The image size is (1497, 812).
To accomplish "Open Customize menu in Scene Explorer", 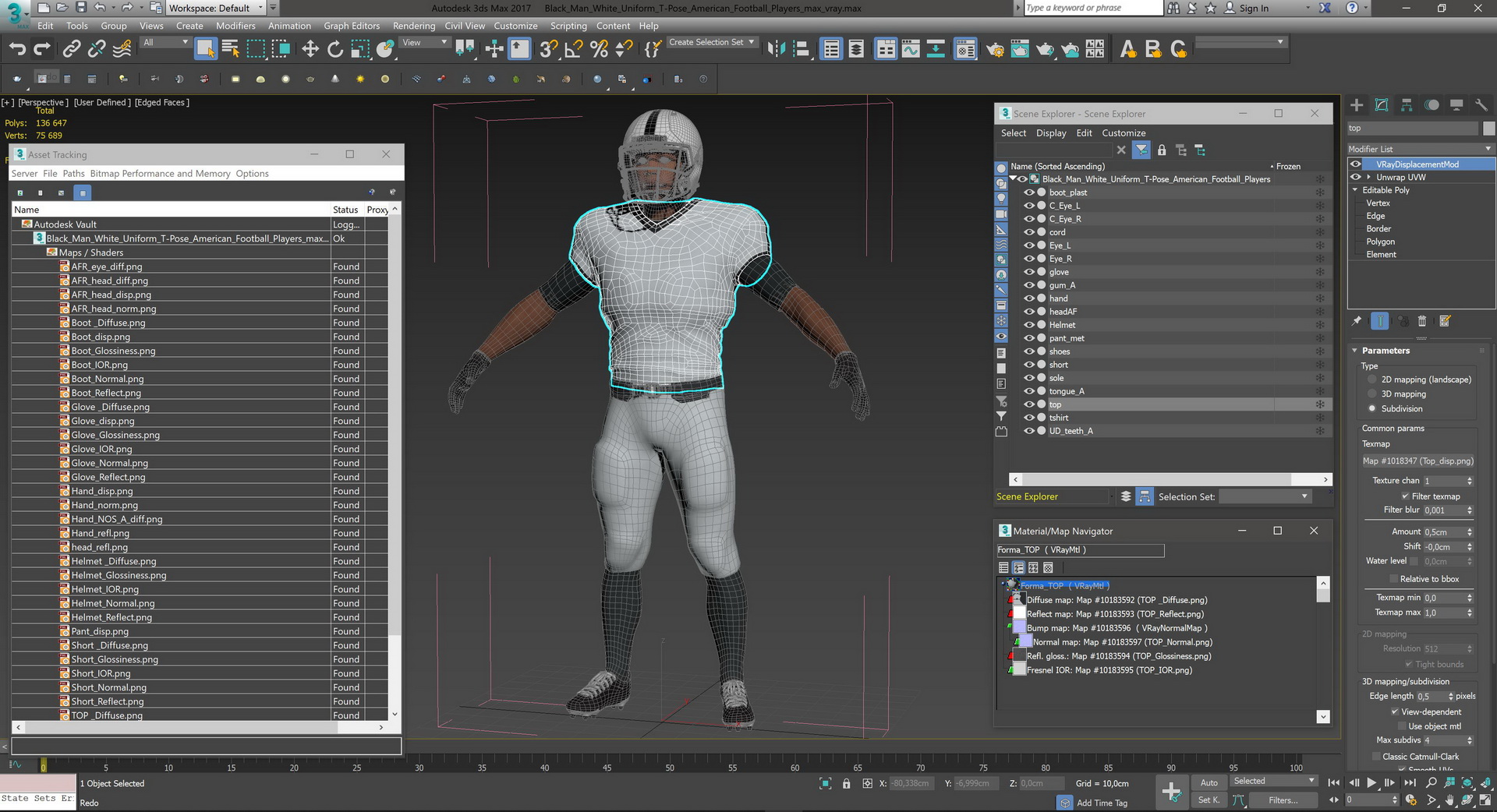I will click(x=1124, y=133).
